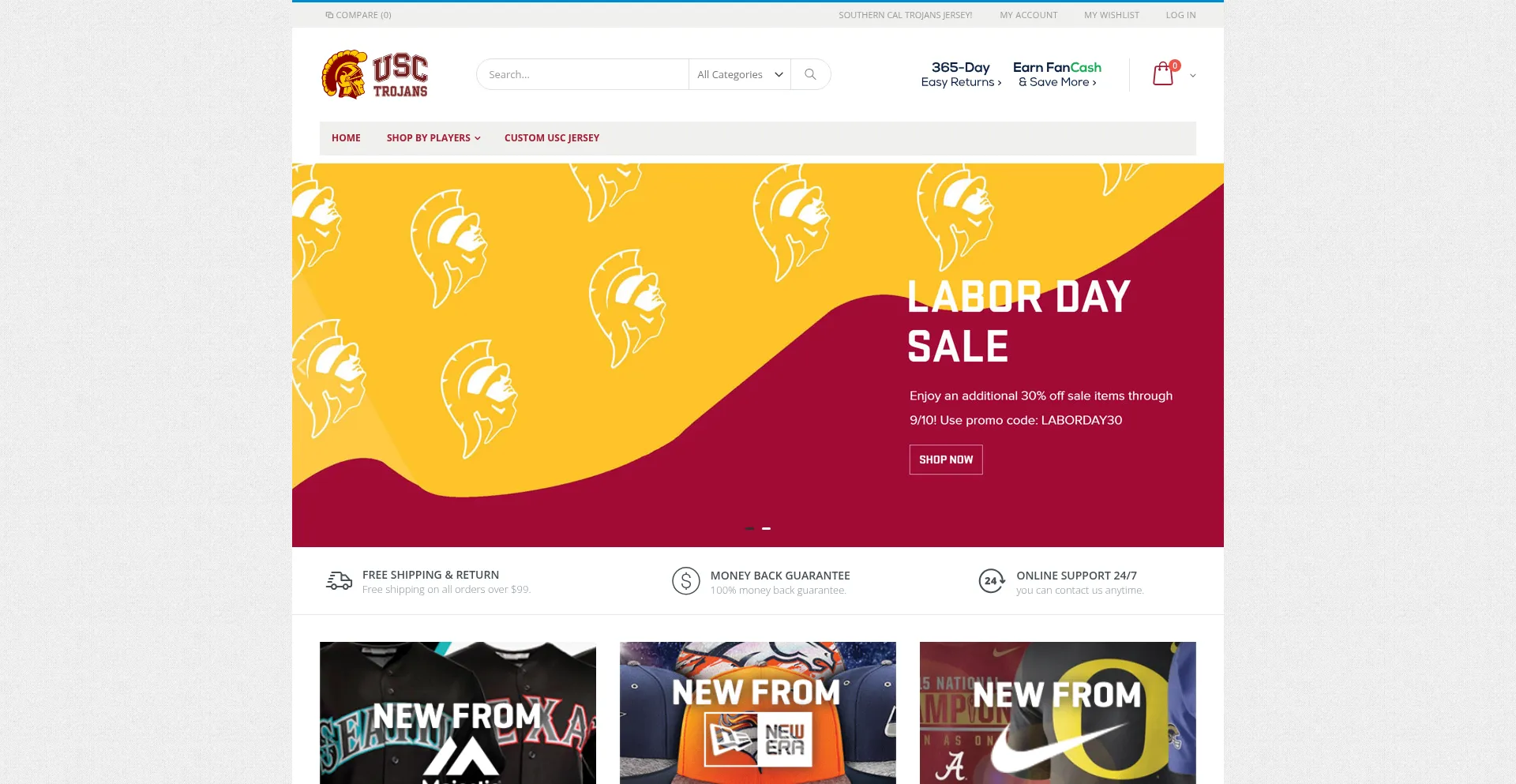This screenshot has height=784, width=1516.
Task: Click the 24-hour support icon
Action: tap(992, 581)
